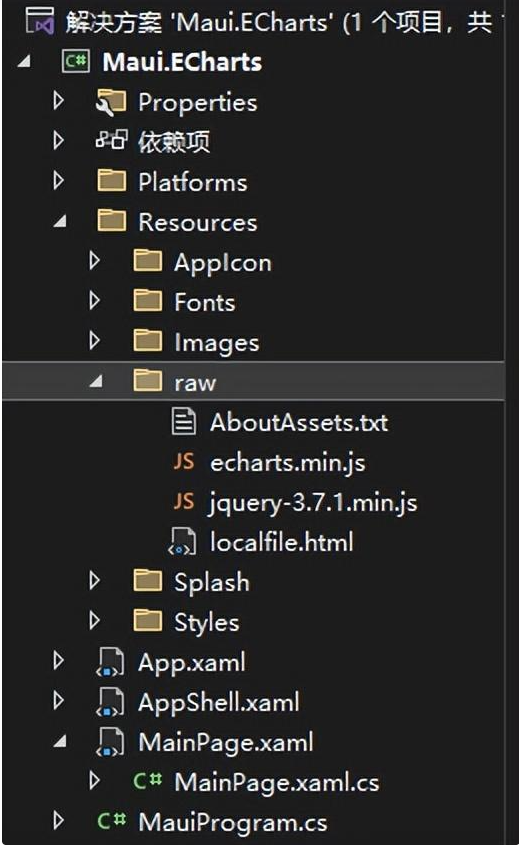Click the C# project icon for Maui.ECharts

pos(76,62)
